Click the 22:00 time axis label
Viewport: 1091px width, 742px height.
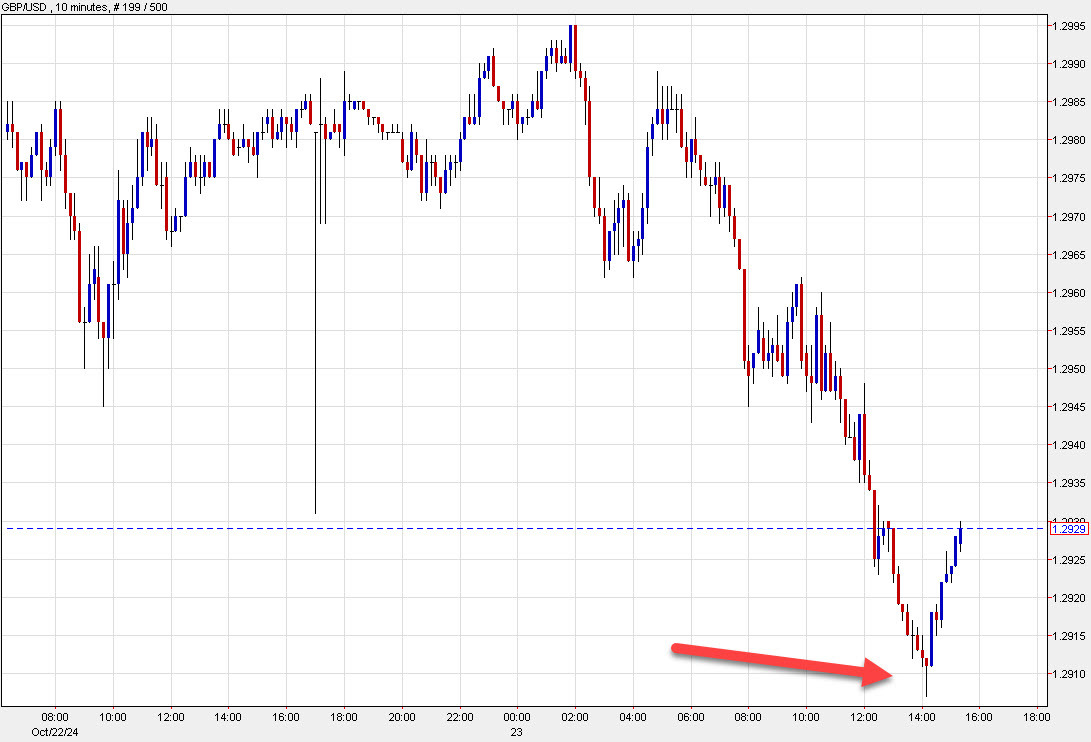459,718
